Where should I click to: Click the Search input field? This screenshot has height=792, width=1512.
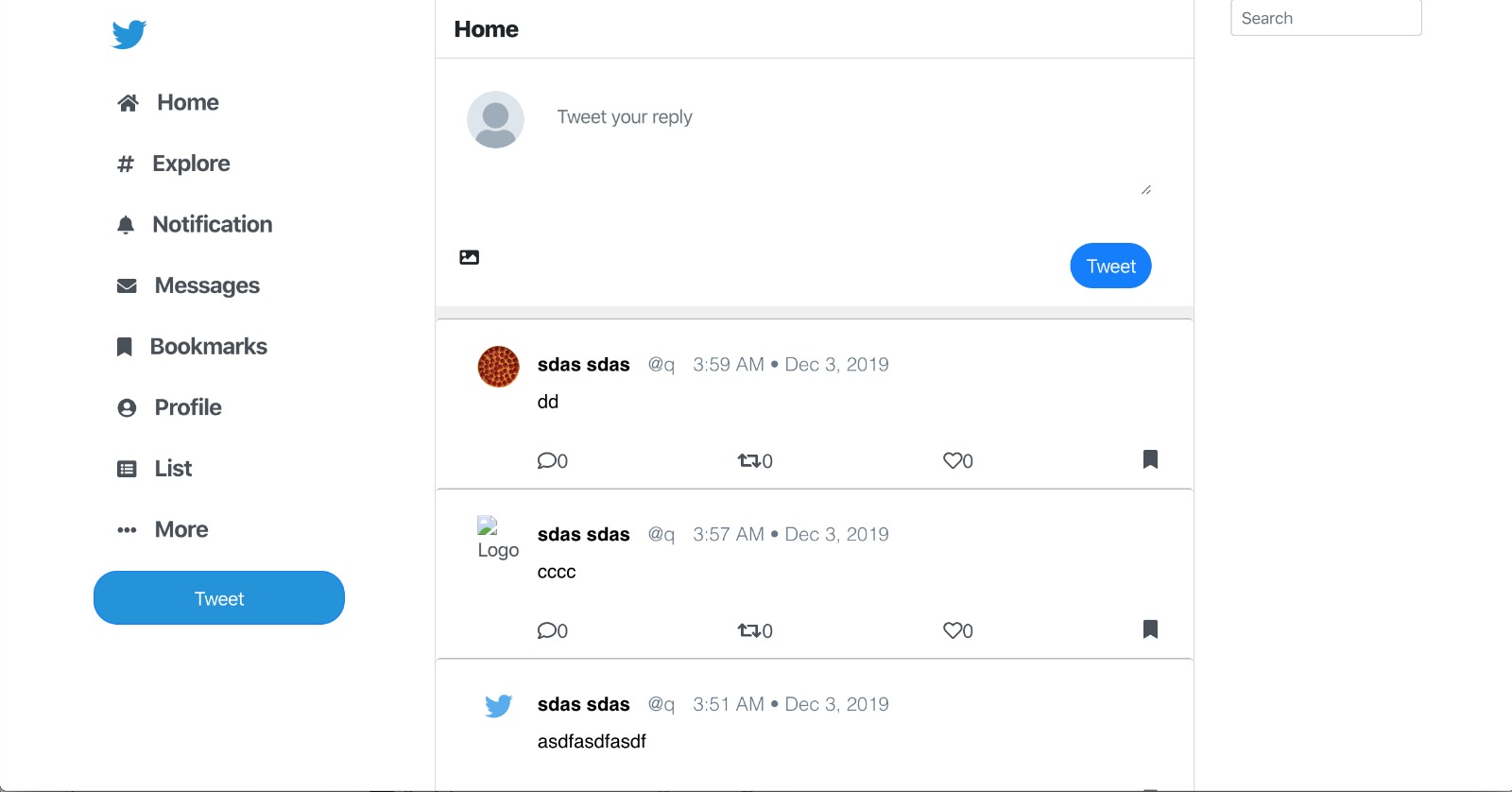point(1326,18)
